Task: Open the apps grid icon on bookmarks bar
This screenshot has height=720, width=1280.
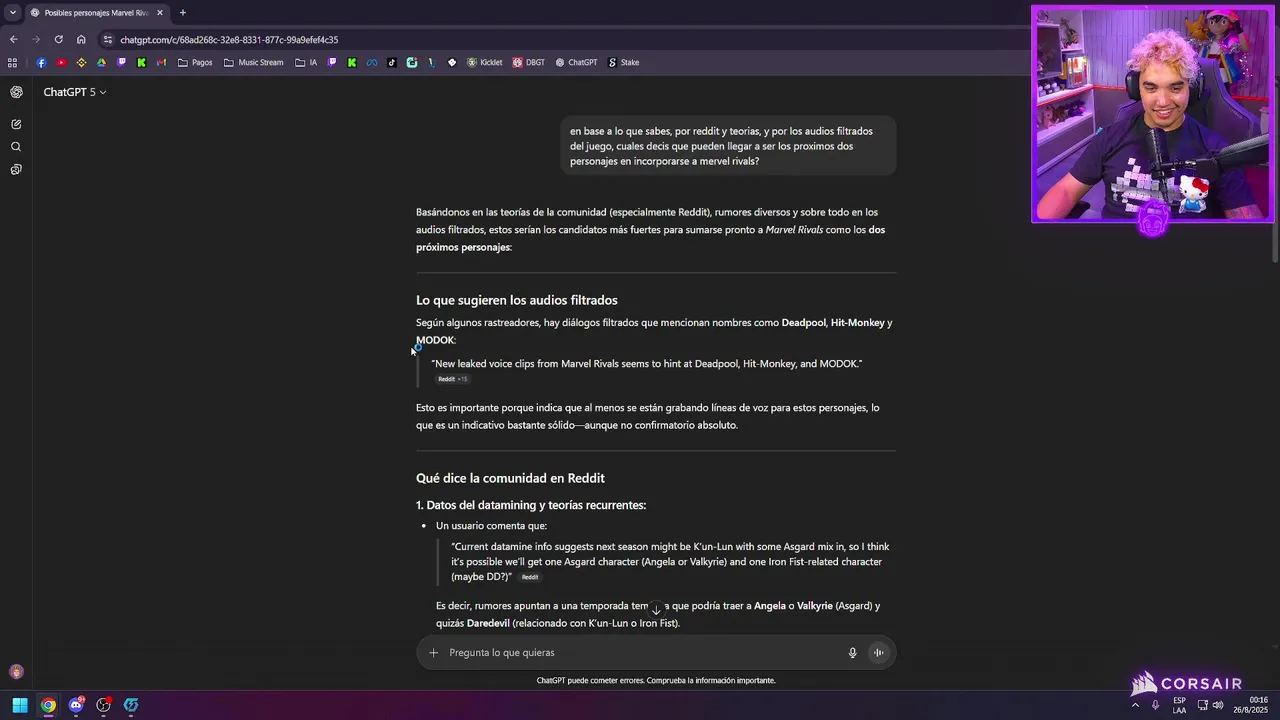Action: (12, 62)
